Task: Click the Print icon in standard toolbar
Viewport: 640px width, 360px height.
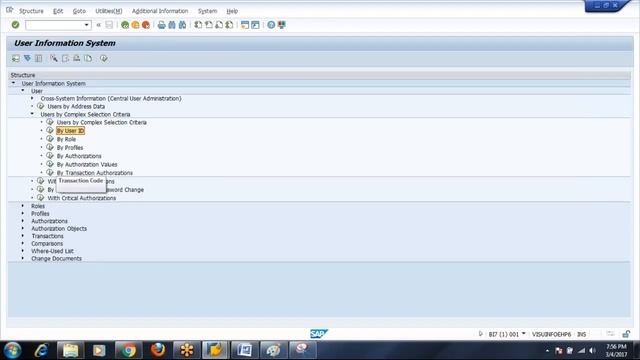Action: (162, 25)
